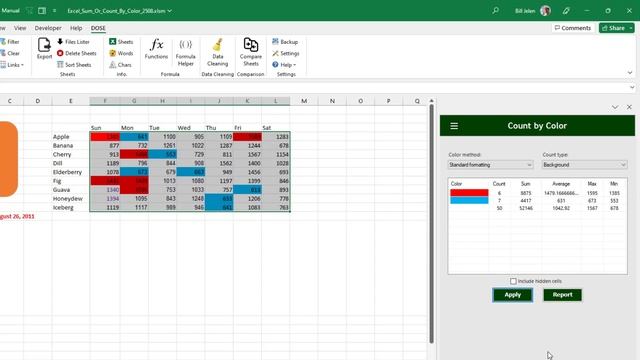Click the Average column header in results
The image size is (640, 360).
pos(561,184)
